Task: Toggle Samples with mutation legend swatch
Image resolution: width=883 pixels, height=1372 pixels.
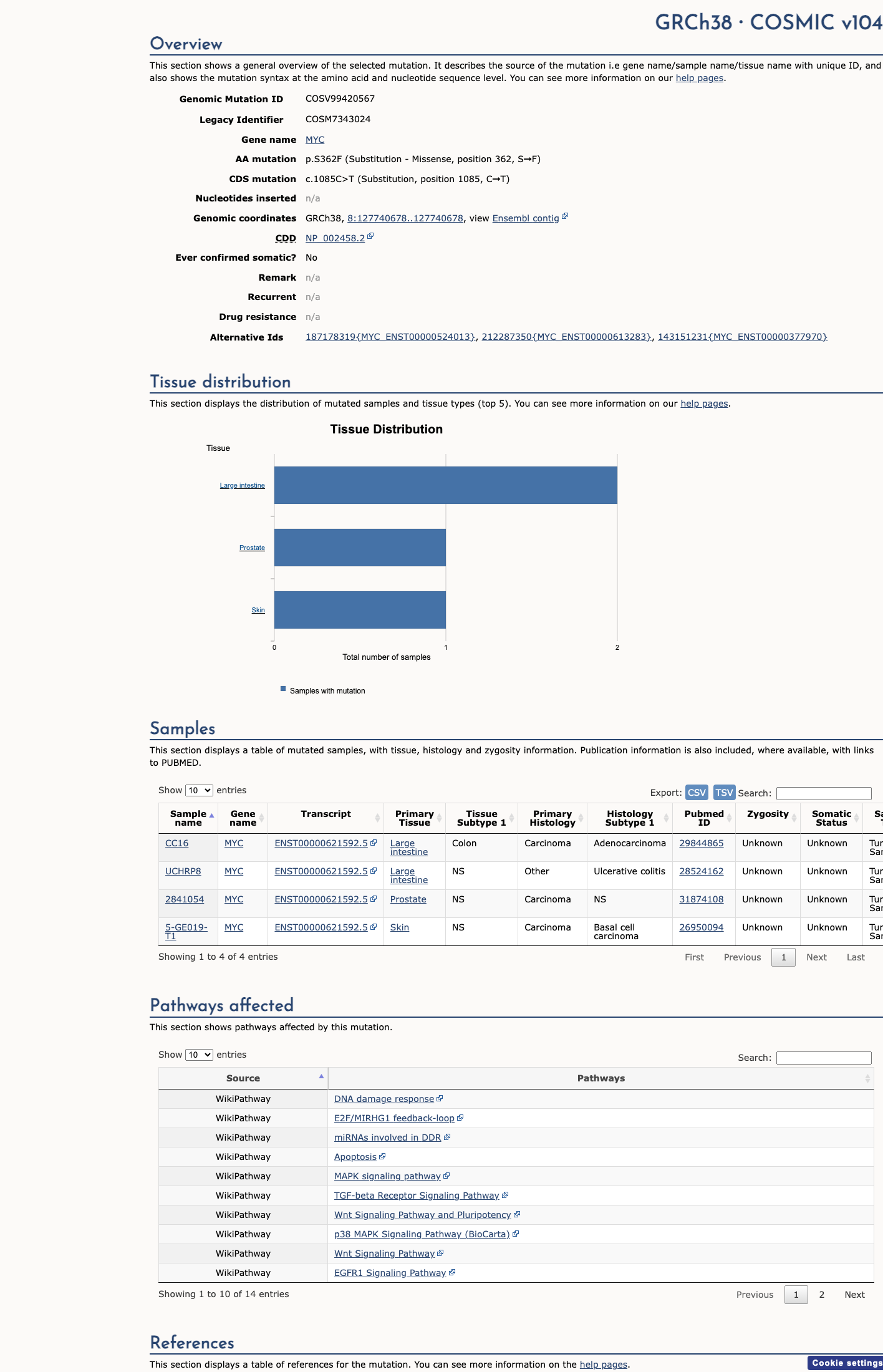Action: tap(283, 689)
